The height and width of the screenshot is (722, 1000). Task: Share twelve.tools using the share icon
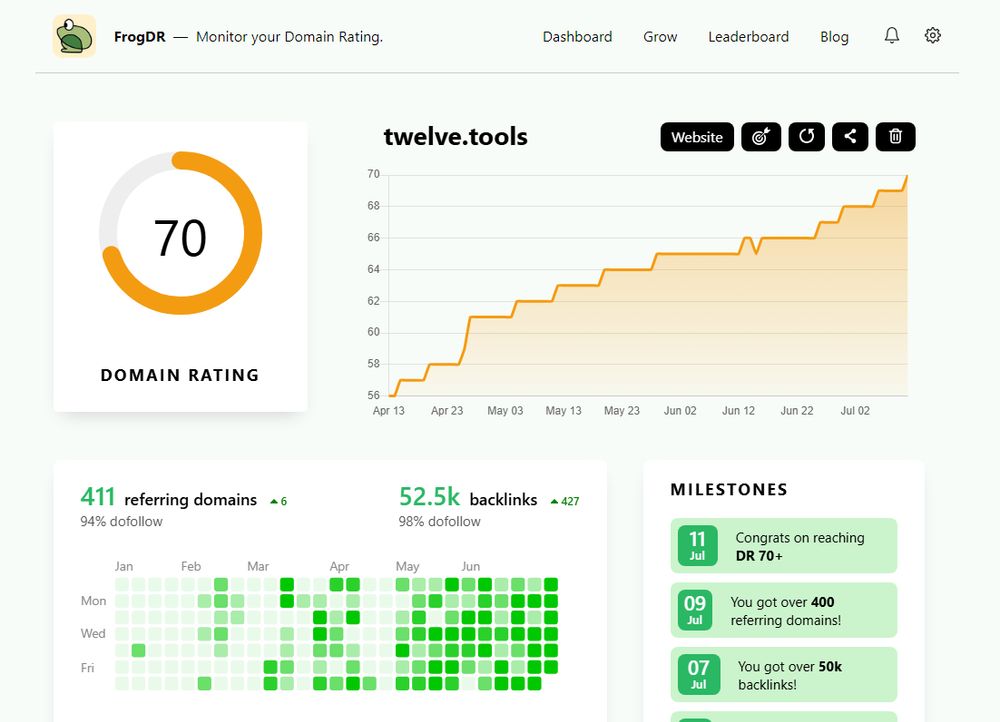point(849,136)
